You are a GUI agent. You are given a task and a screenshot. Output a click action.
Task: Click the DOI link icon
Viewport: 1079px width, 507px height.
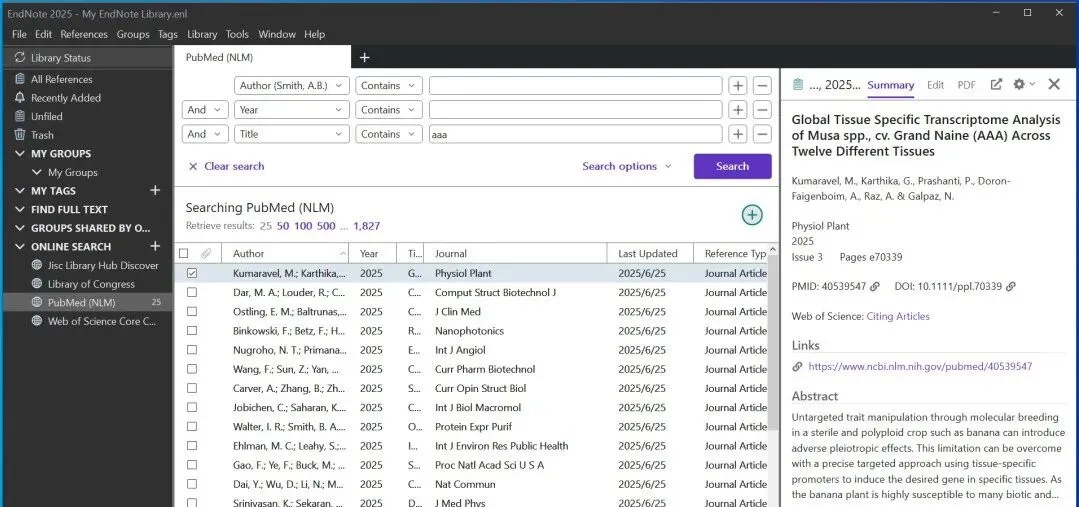(x=1012, y=287)
